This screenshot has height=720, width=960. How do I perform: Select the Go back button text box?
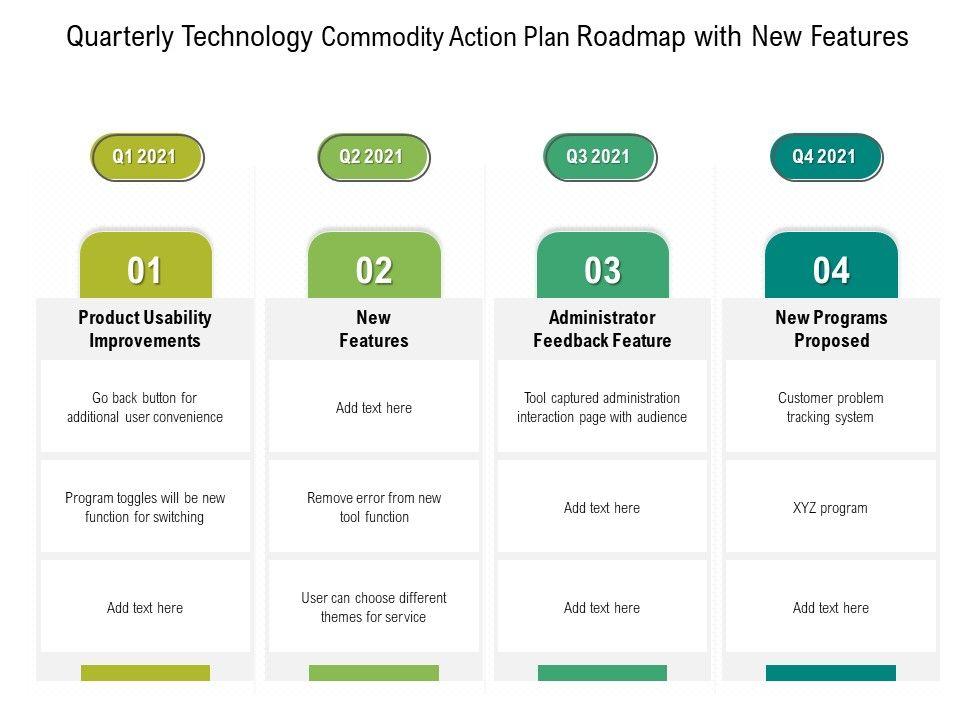[145, 407]
